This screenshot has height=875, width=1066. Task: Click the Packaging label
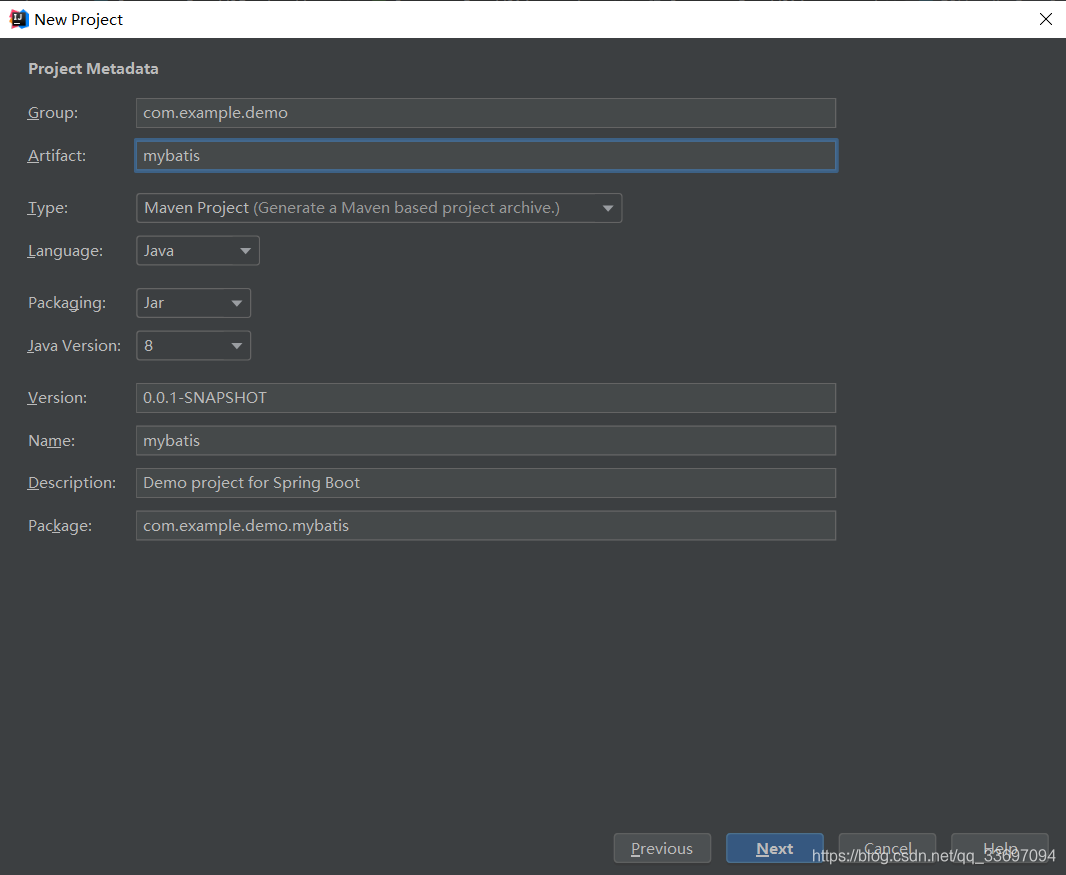click(x=67, y=303)
